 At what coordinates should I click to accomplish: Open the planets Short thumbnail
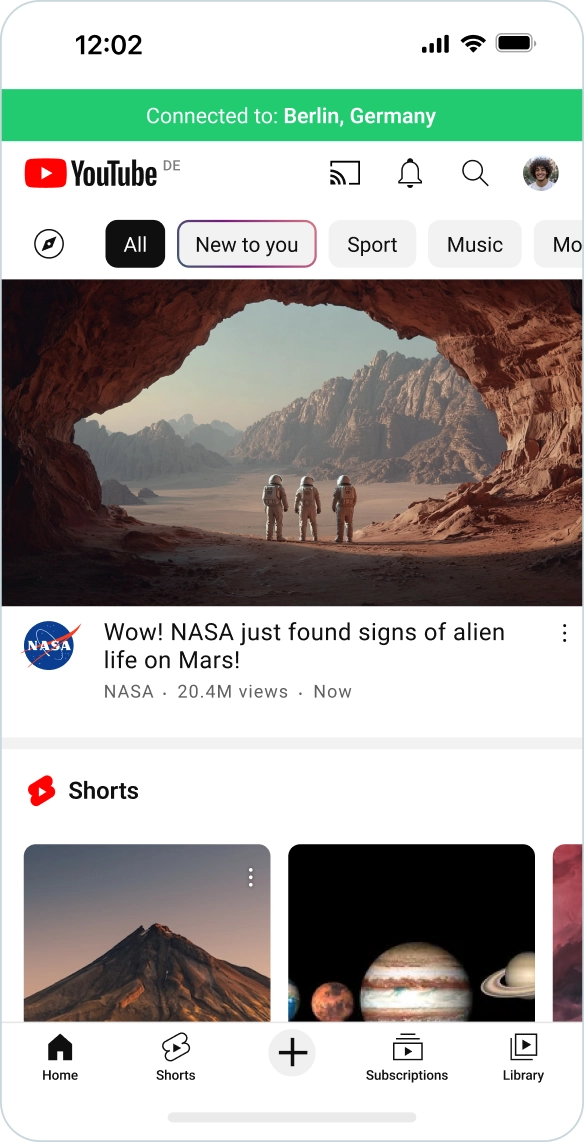pyautogui.click(x=411, y=933)
